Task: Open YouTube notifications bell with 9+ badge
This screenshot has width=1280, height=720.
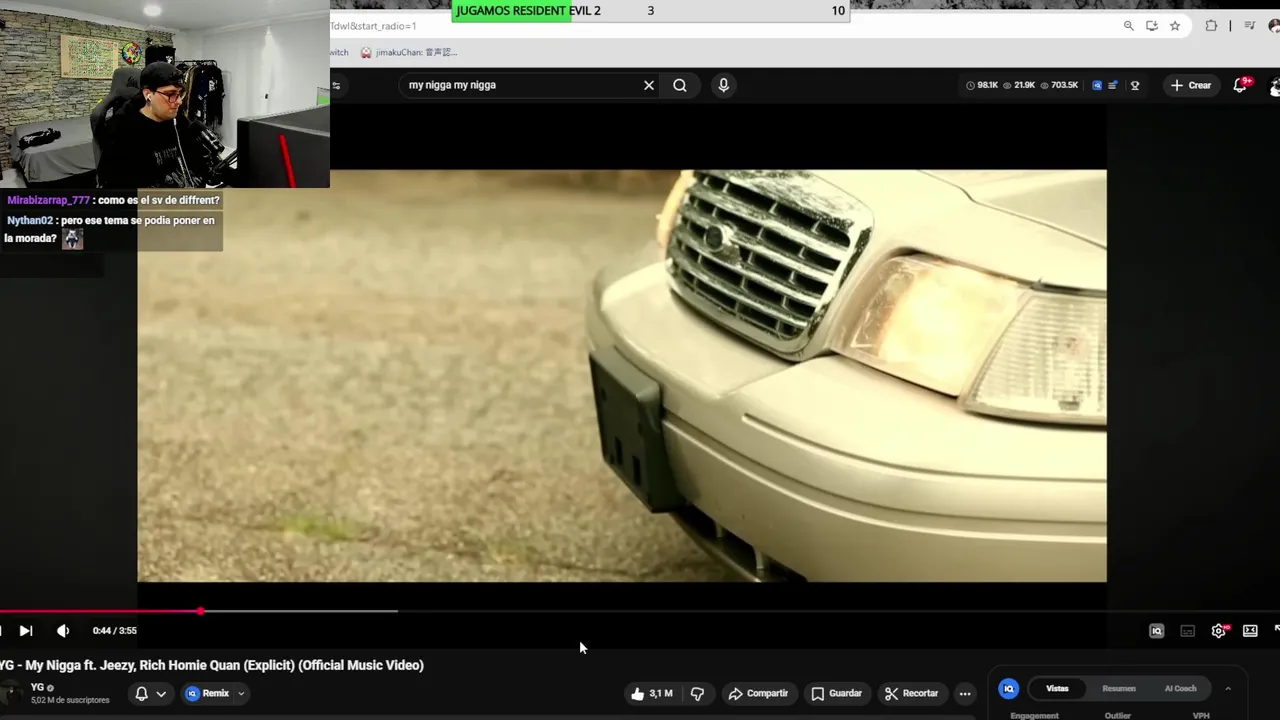Action: tap(1240, 85)
